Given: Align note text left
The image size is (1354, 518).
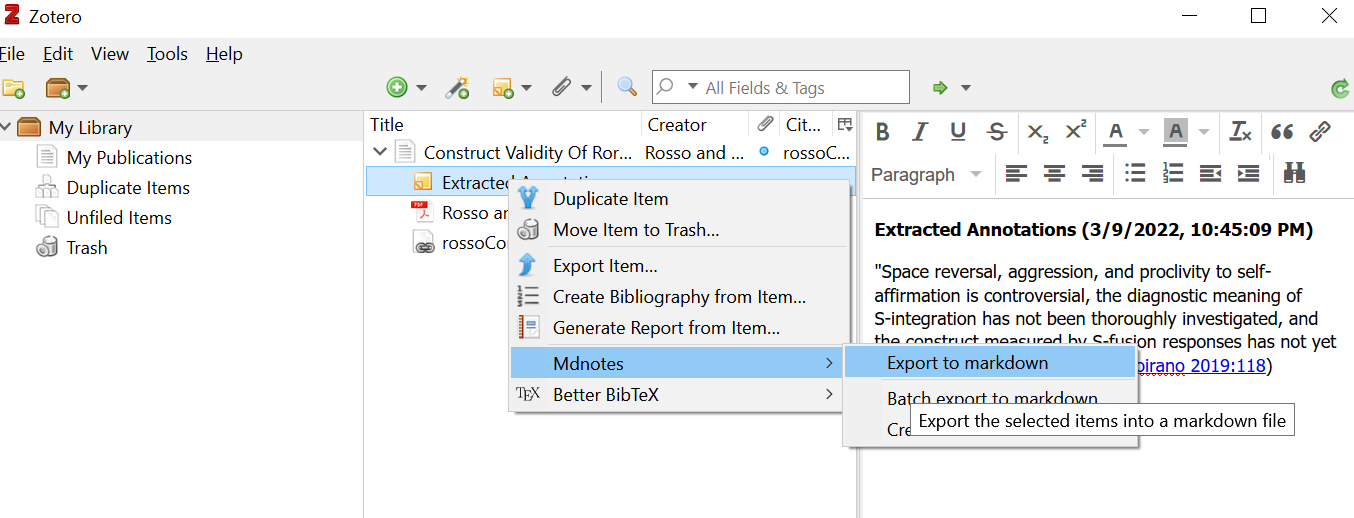Looking at the screenshot, I should pos(1016,174).
